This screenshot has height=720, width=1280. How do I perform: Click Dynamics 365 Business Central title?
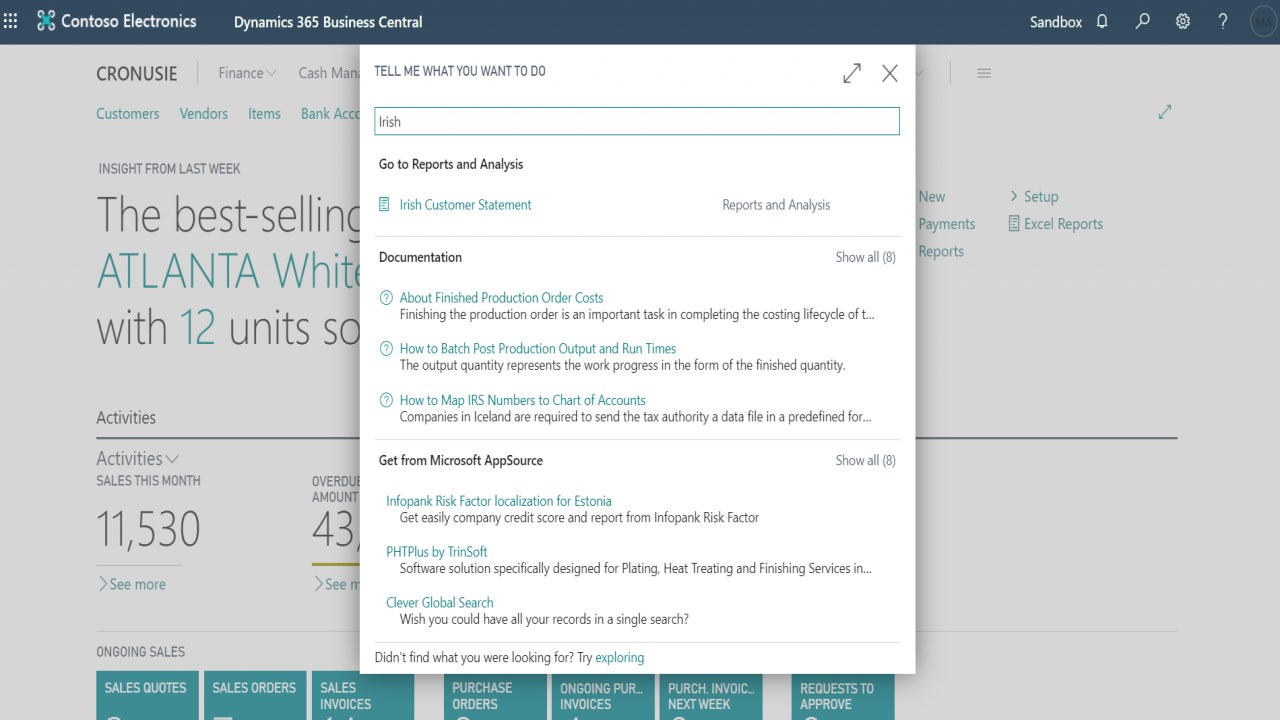[328, 21]
